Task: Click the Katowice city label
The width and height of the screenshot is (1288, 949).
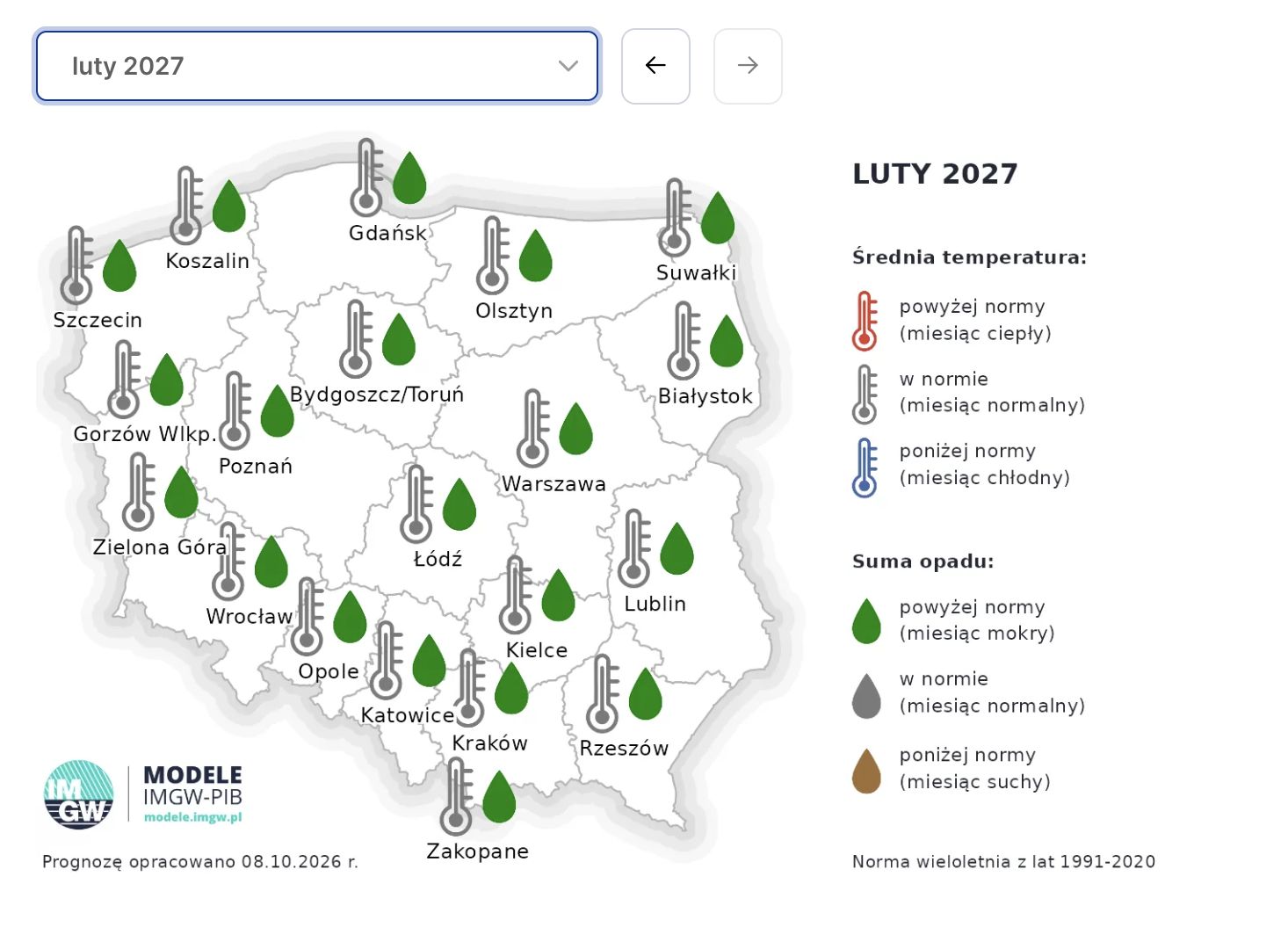Action: (x=408, y=715)
